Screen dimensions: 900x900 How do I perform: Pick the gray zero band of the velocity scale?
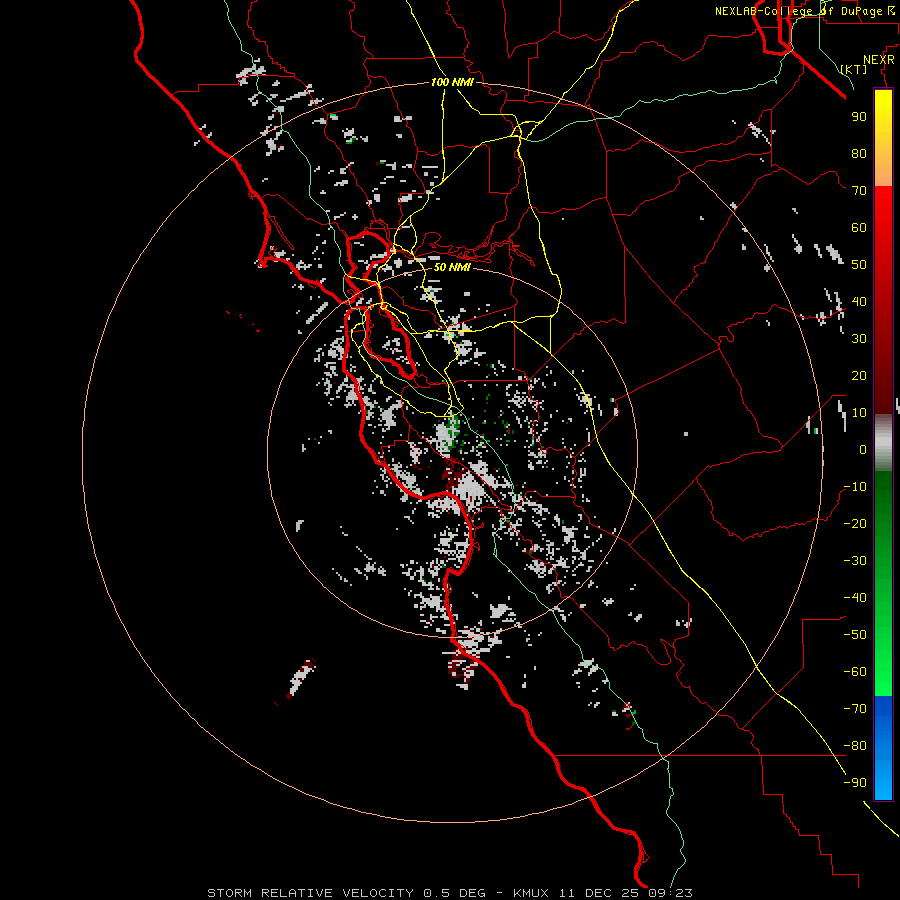(x=883, y=443)
